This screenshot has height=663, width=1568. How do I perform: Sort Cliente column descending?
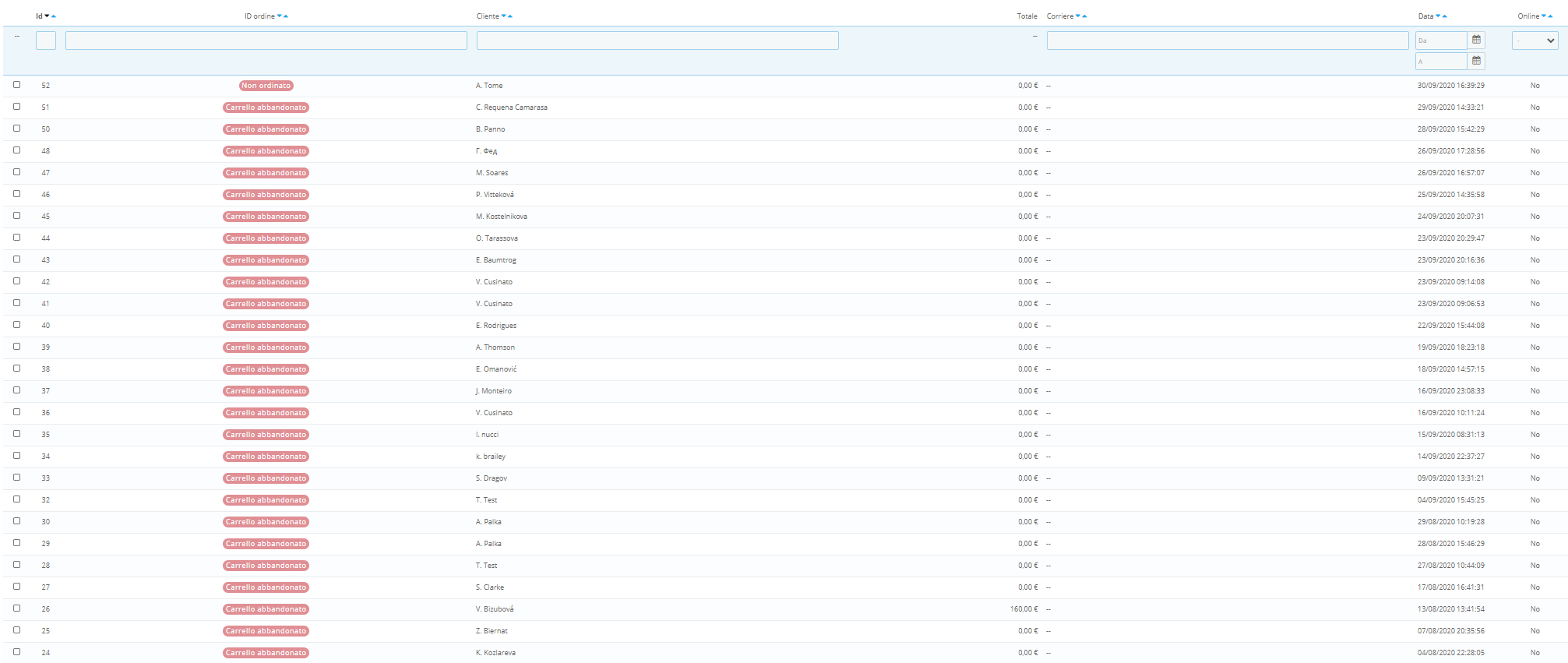pos(504,16)
